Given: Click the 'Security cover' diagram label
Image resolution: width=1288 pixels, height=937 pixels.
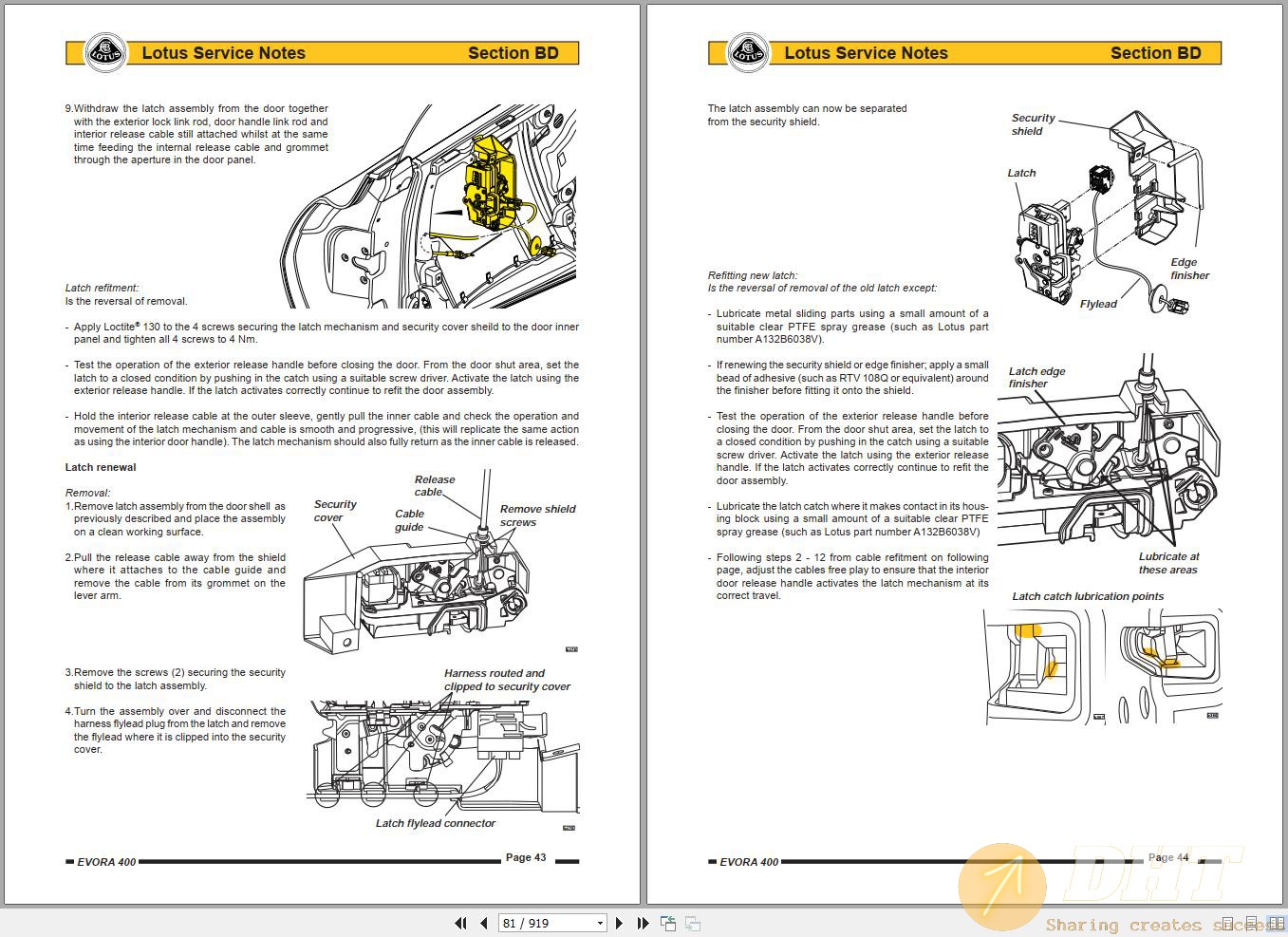Looking at the screenshot, I should click(x=335, y=511).
